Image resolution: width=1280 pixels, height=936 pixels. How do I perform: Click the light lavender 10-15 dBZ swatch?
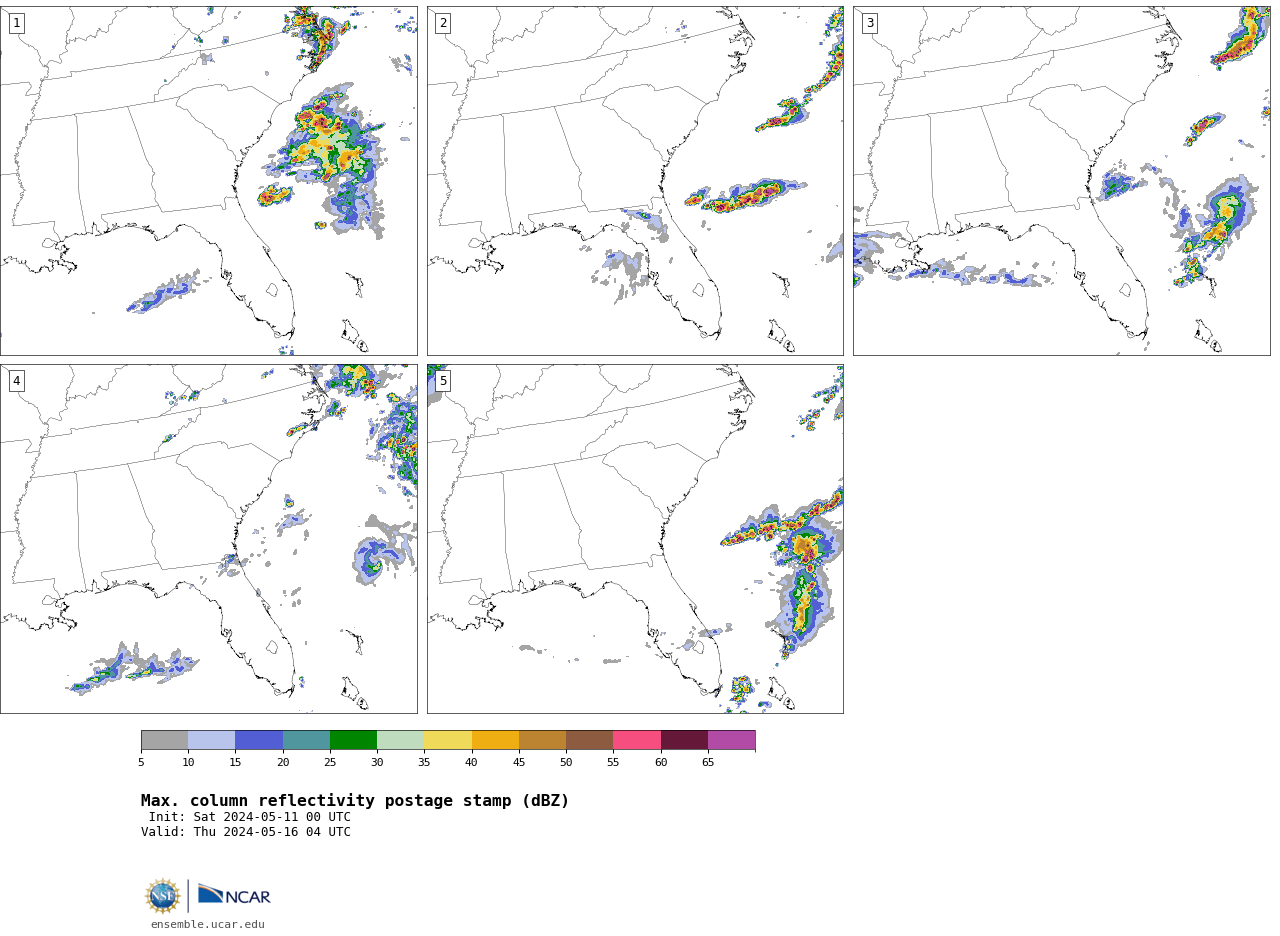(211, 740)
